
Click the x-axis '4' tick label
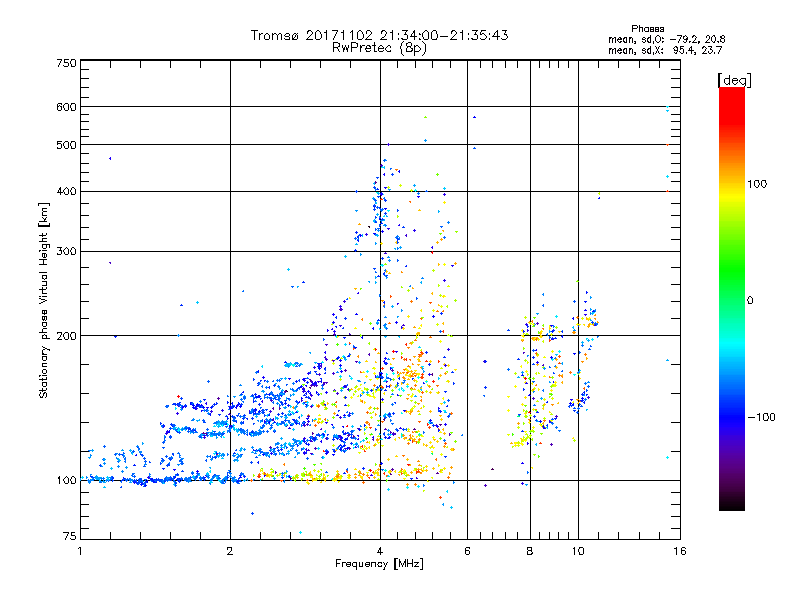(x=380, y=551)
